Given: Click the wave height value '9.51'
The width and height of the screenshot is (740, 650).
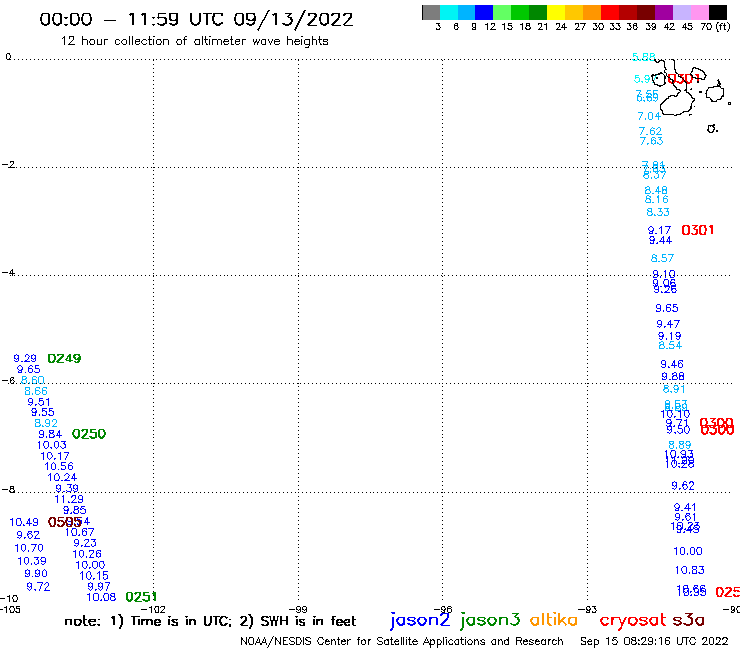Looking at the screenshot, I should pyautogui.click(x=39, y=402).
